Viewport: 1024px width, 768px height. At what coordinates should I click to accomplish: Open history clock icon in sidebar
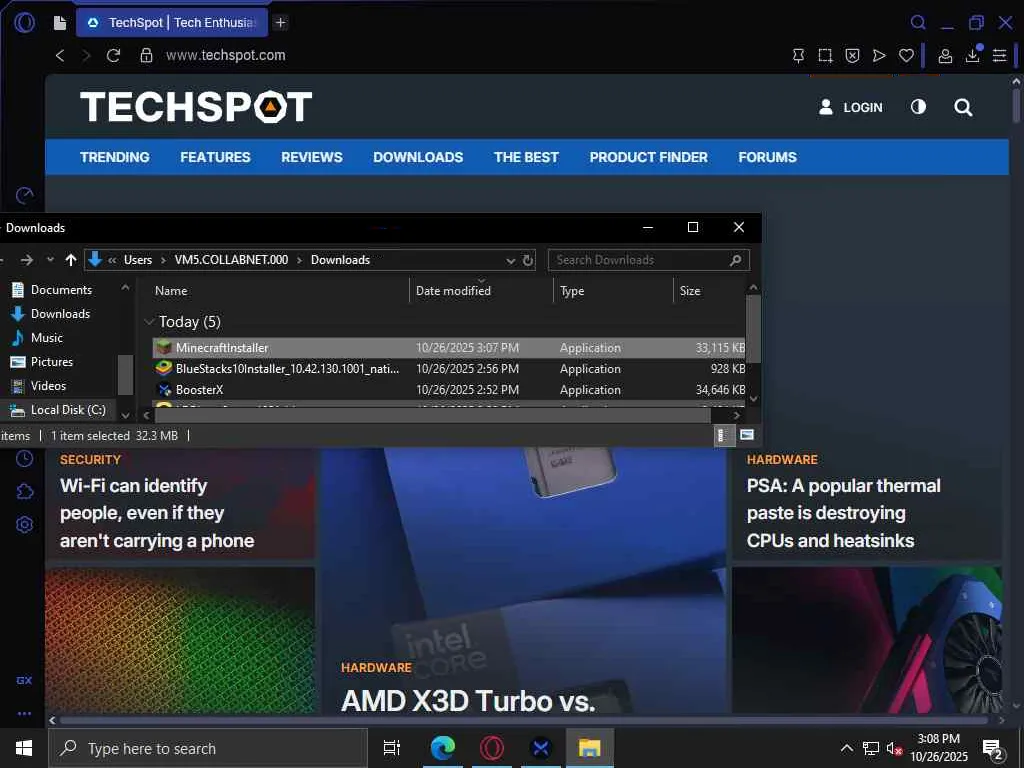tap(24, 458)
